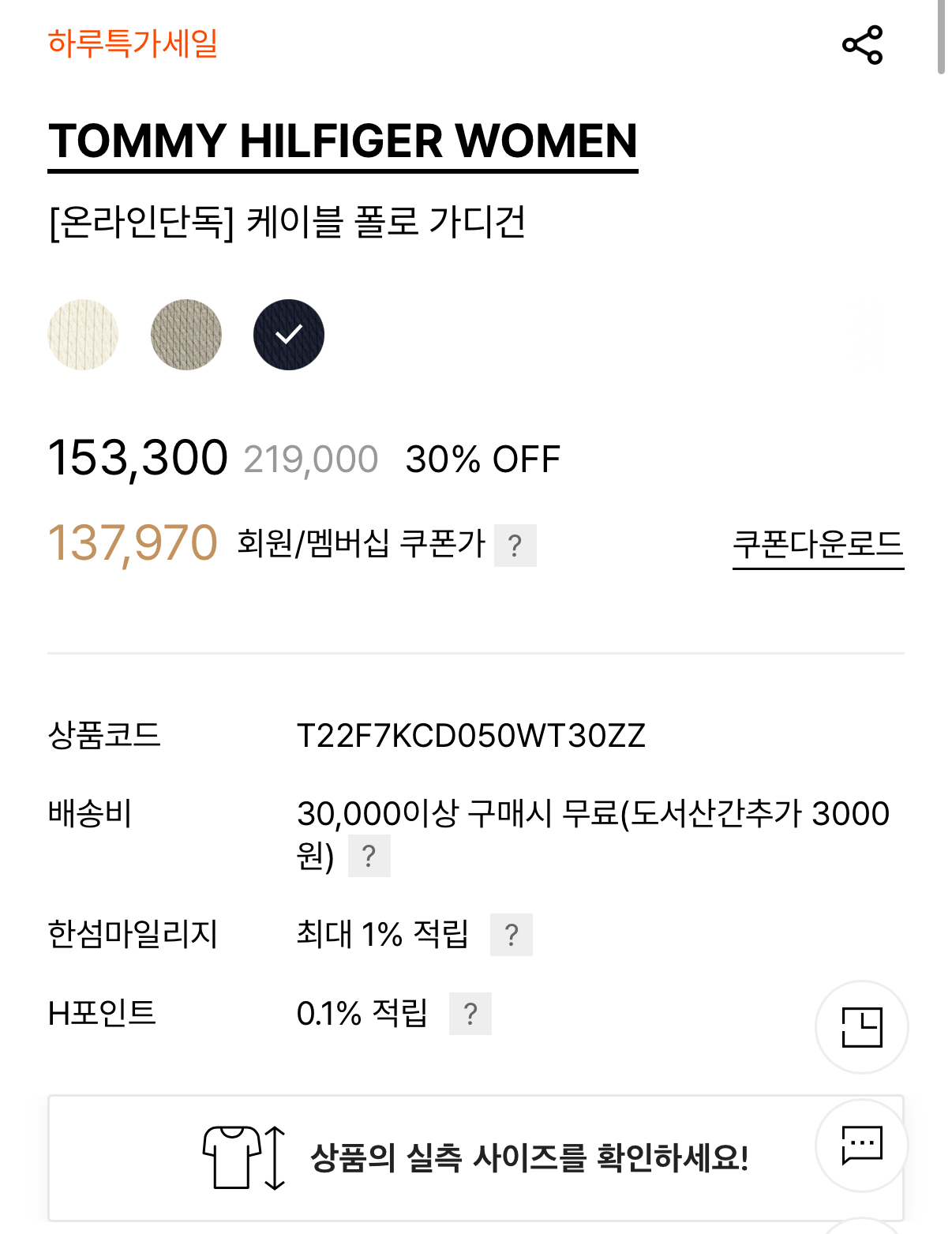Screen dimensions: 952x1234
Task: Select the cream color option
Action: [x=83, y=334]
